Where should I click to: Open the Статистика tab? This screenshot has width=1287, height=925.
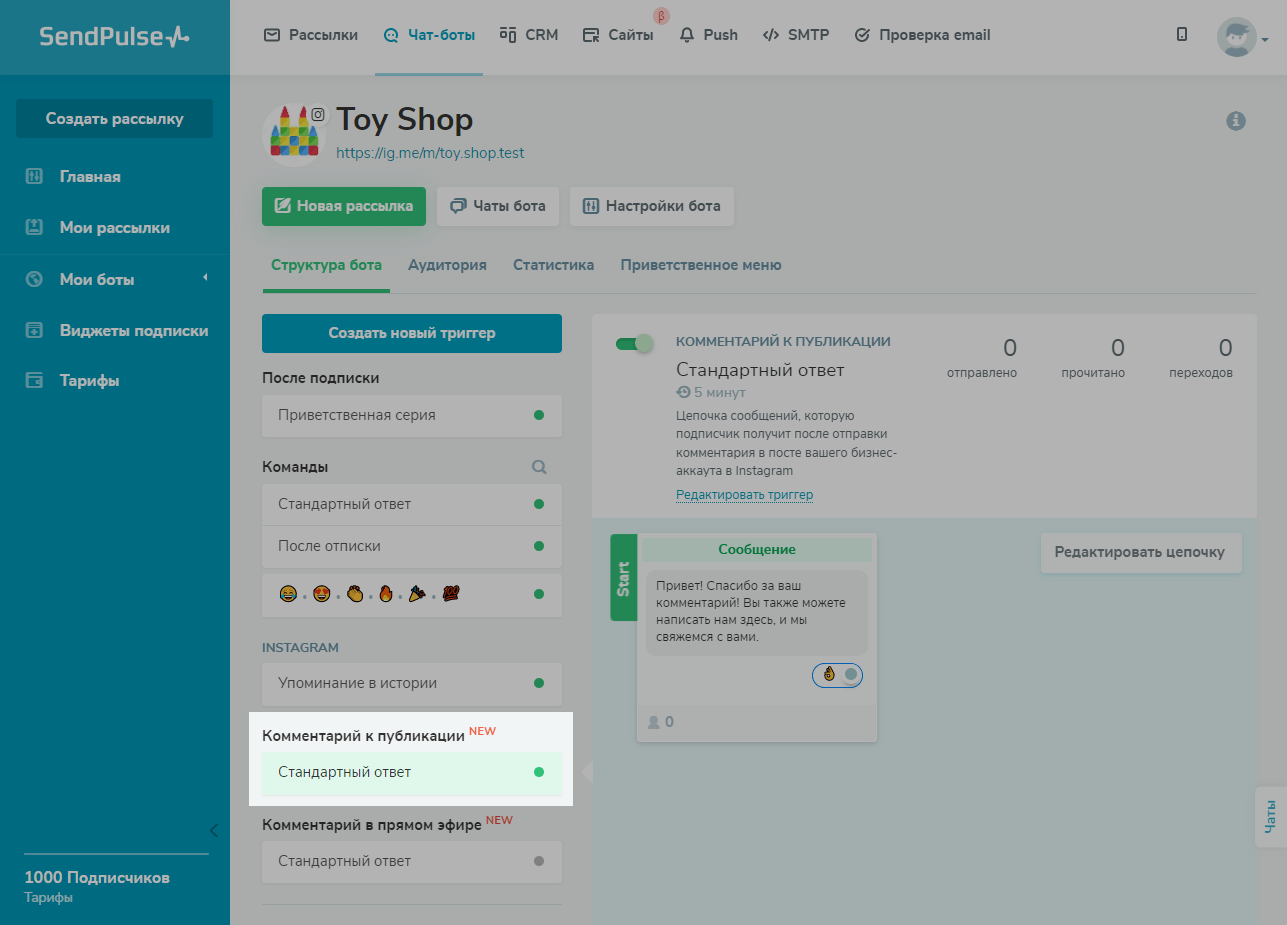(x=553, y=265)
